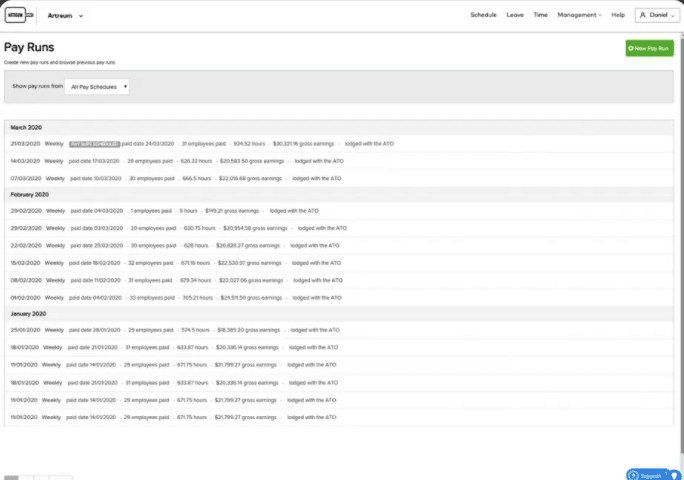Select the 07/03/2020 pay run entry
This screenshot has height=480, width=684.
point(25,178)
